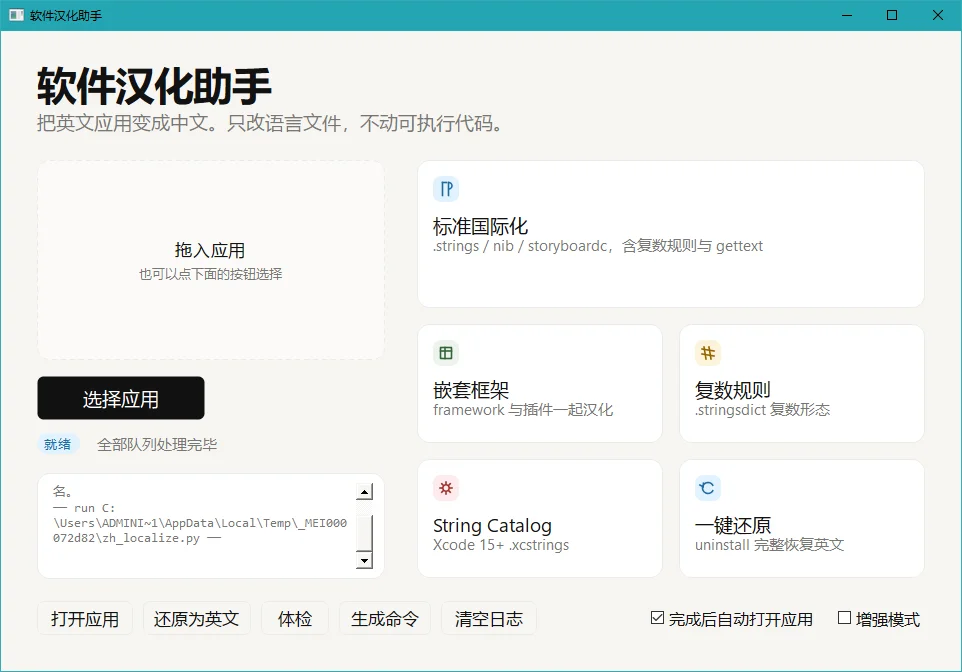Click the log scrollbar up arrow

[x=364, y=492]
